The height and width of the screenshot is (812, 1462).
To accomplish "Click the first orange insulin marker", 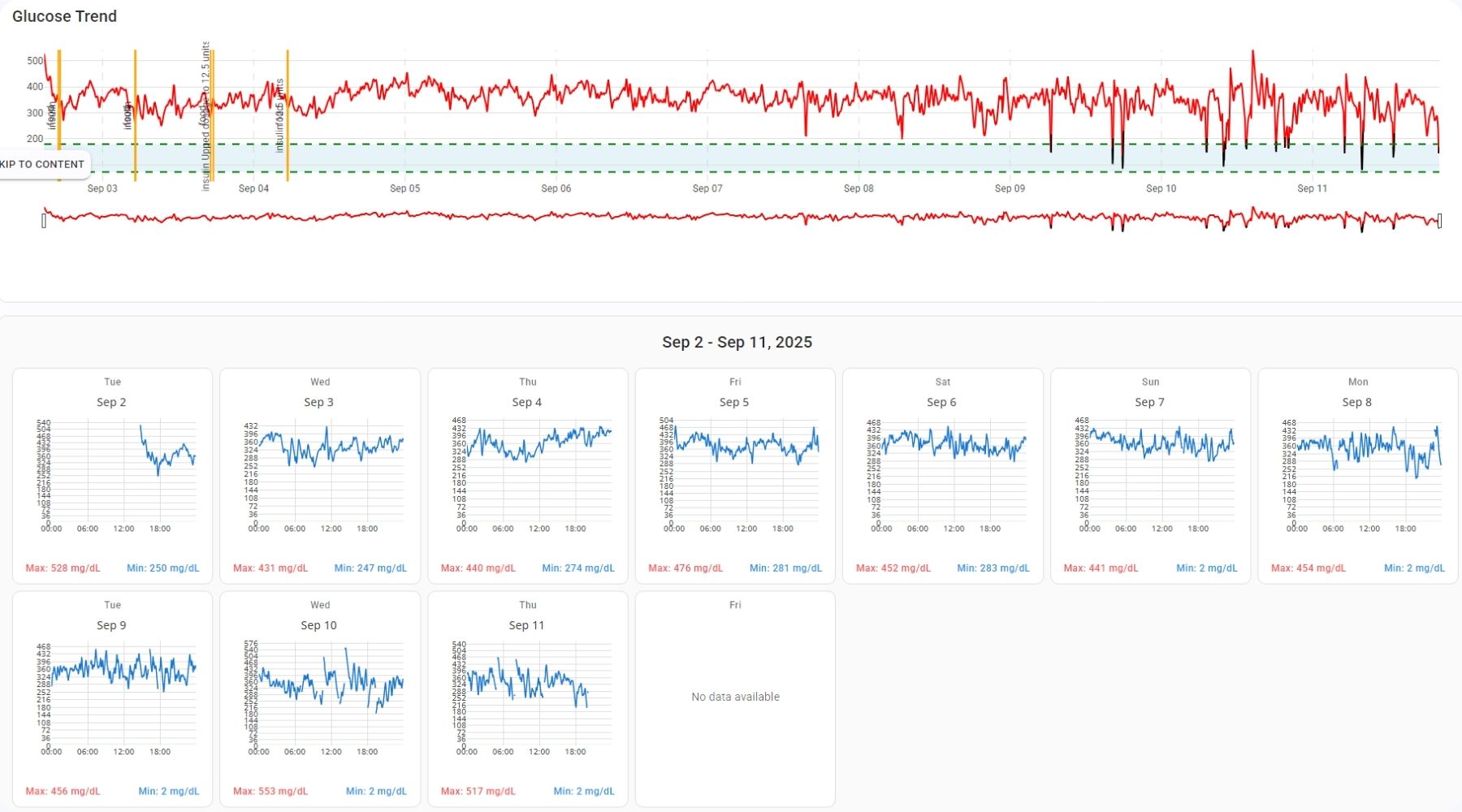I will (59, 114).
